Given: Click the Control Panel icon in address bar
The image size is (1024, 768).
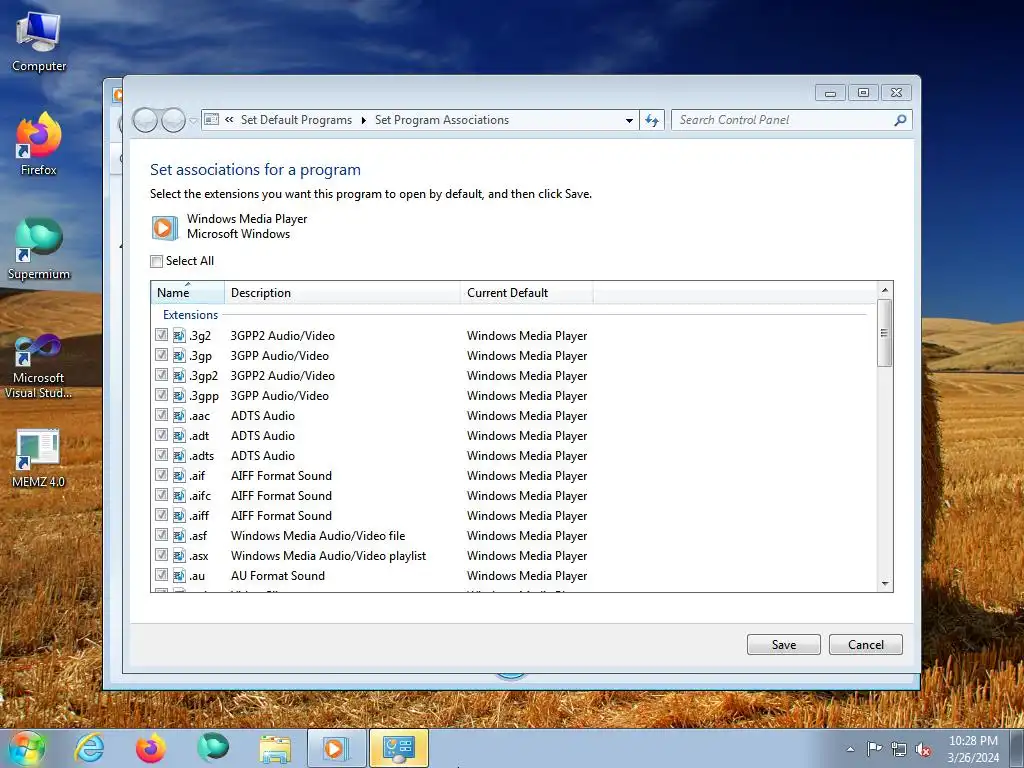Looking at the screenshot, I should 212,120.
